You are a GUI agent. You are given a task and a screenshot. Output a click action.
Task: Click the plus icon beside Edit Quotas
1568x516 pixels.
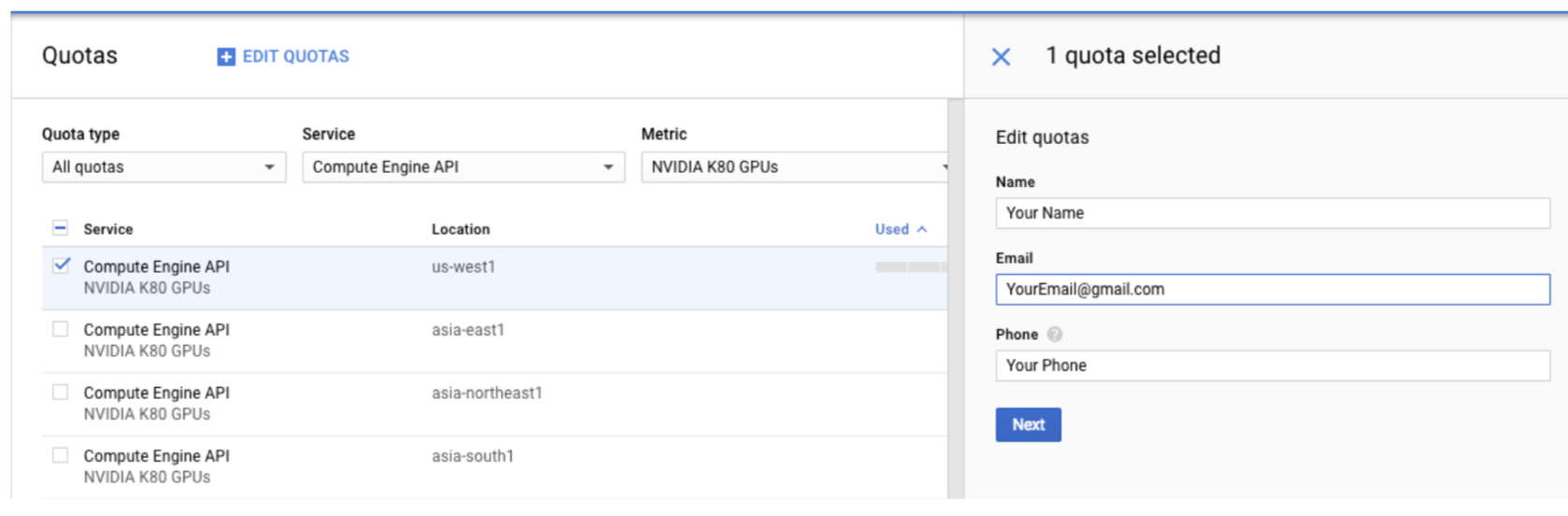click(225, 57)
